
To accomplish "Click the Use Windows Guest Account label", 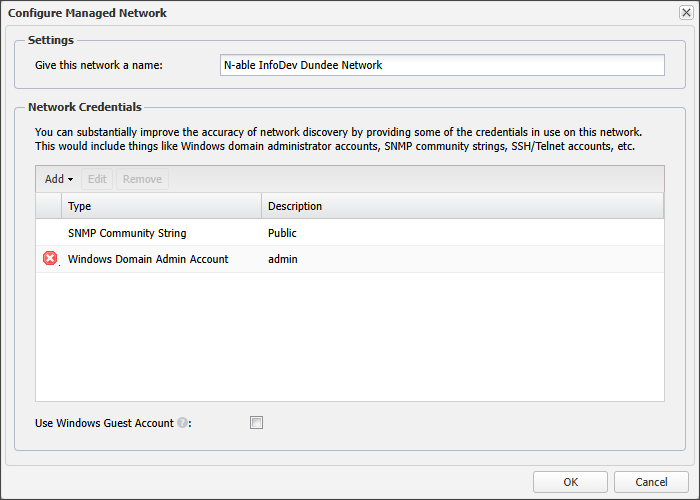I will pyautogui.click(x=104, y=423).
